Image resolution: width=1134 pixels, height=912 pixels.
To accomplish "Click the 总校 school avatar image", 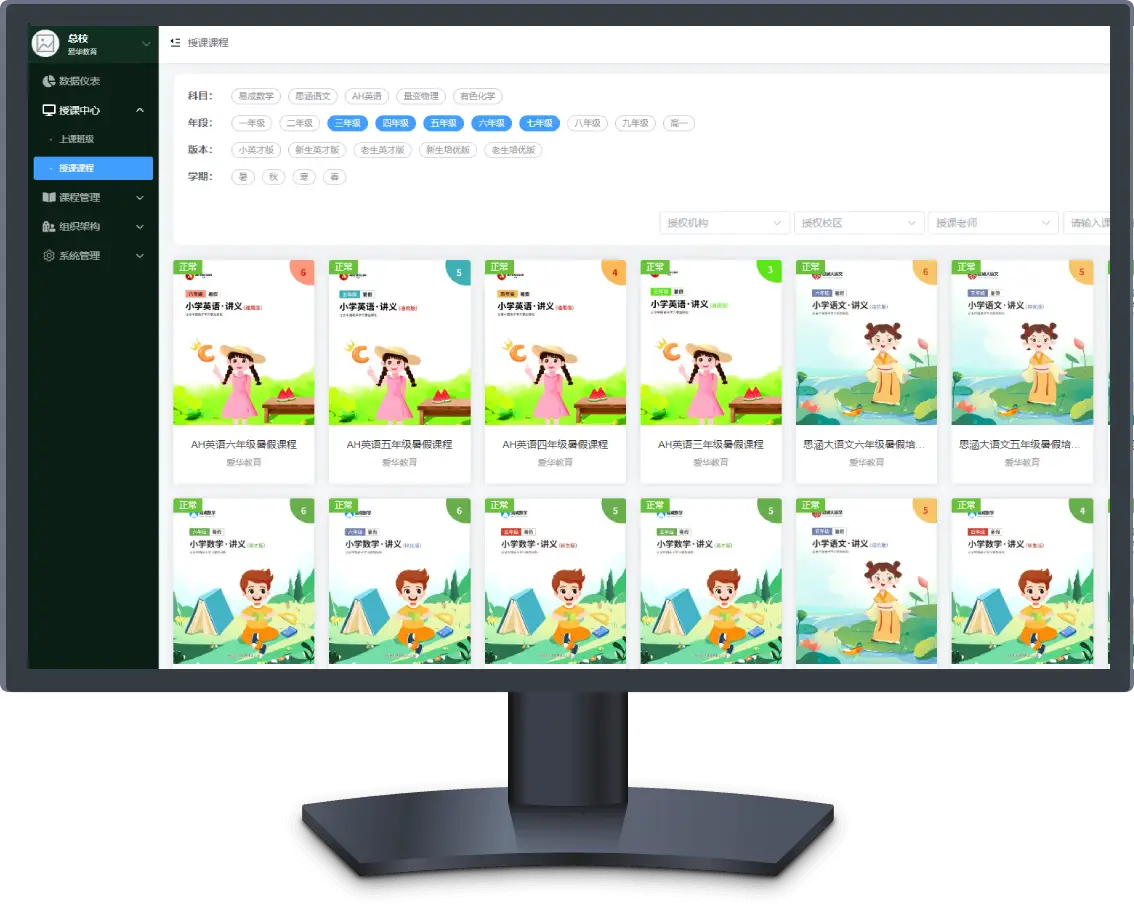I will coord(45,43).
